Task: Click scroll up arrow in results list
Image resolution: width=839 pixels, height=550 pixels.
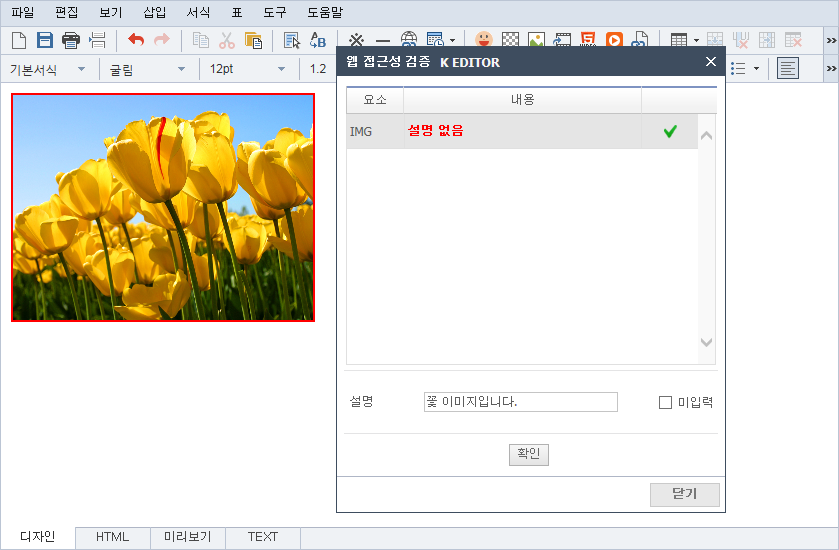Action: (706, 135)
